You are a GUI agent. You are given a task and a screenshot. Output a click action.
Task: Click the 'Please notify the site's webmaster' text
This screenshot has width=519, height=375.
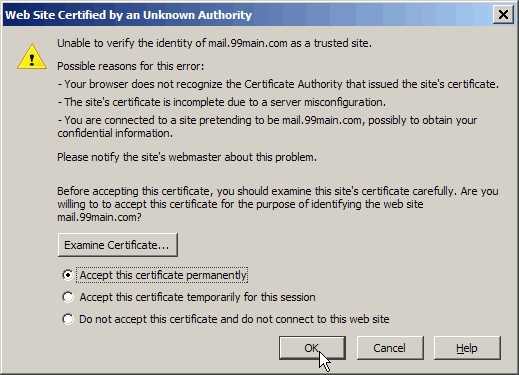pos(187,157)
